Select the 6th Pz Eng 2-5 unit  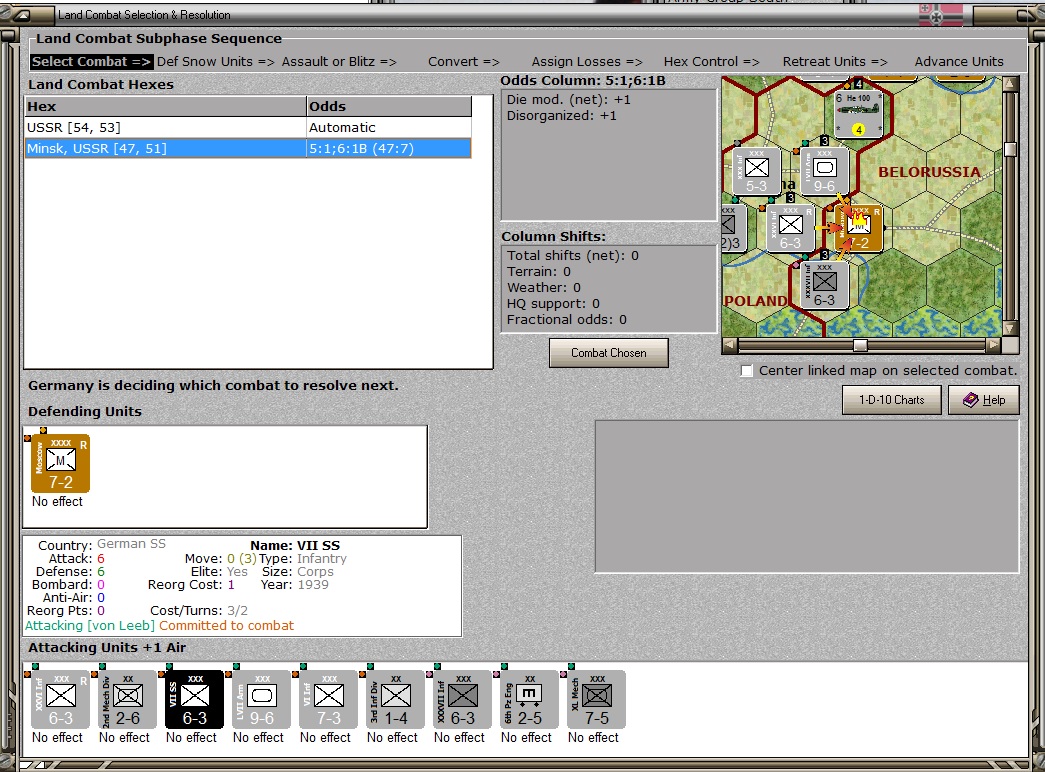click(x=529, y=700)
